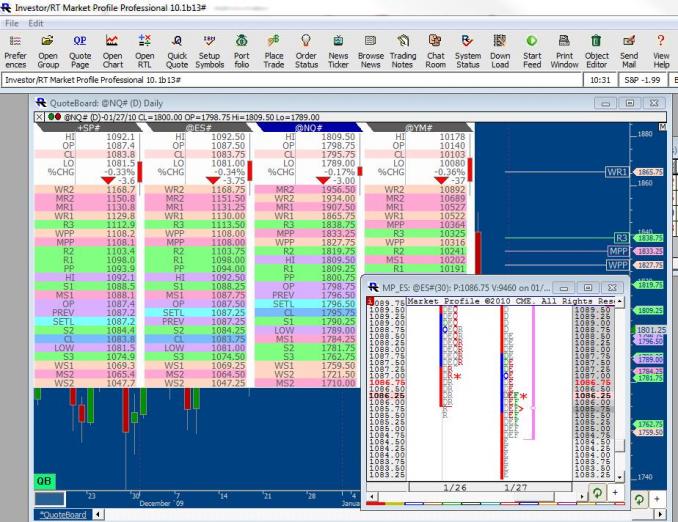
Task: Open Trading Notes from the toolbar
Action: (x=403, y=51)
